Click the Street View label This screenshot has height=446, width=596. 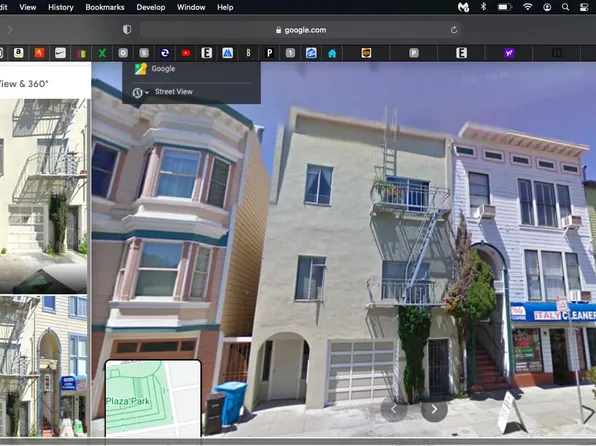pos(174,92)
